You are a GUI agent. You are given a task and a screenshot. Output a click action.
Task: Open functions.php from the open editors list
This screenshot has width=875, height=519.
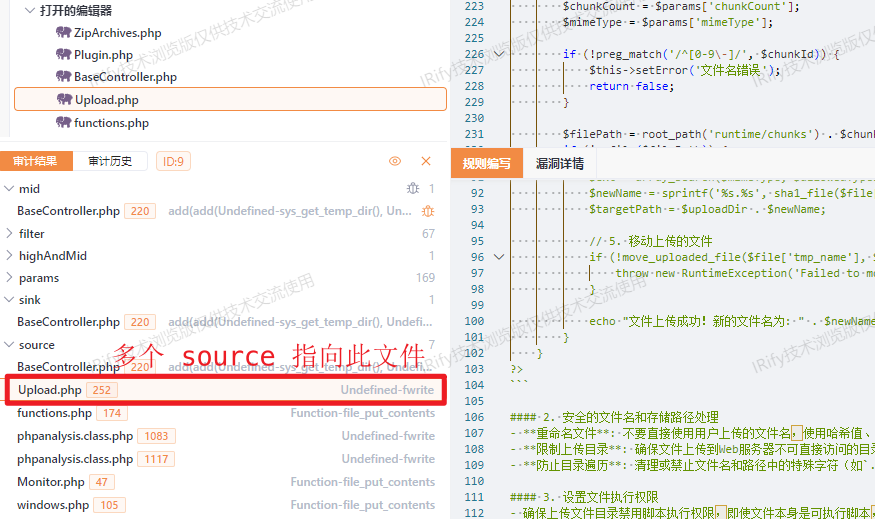click(111, 123)
